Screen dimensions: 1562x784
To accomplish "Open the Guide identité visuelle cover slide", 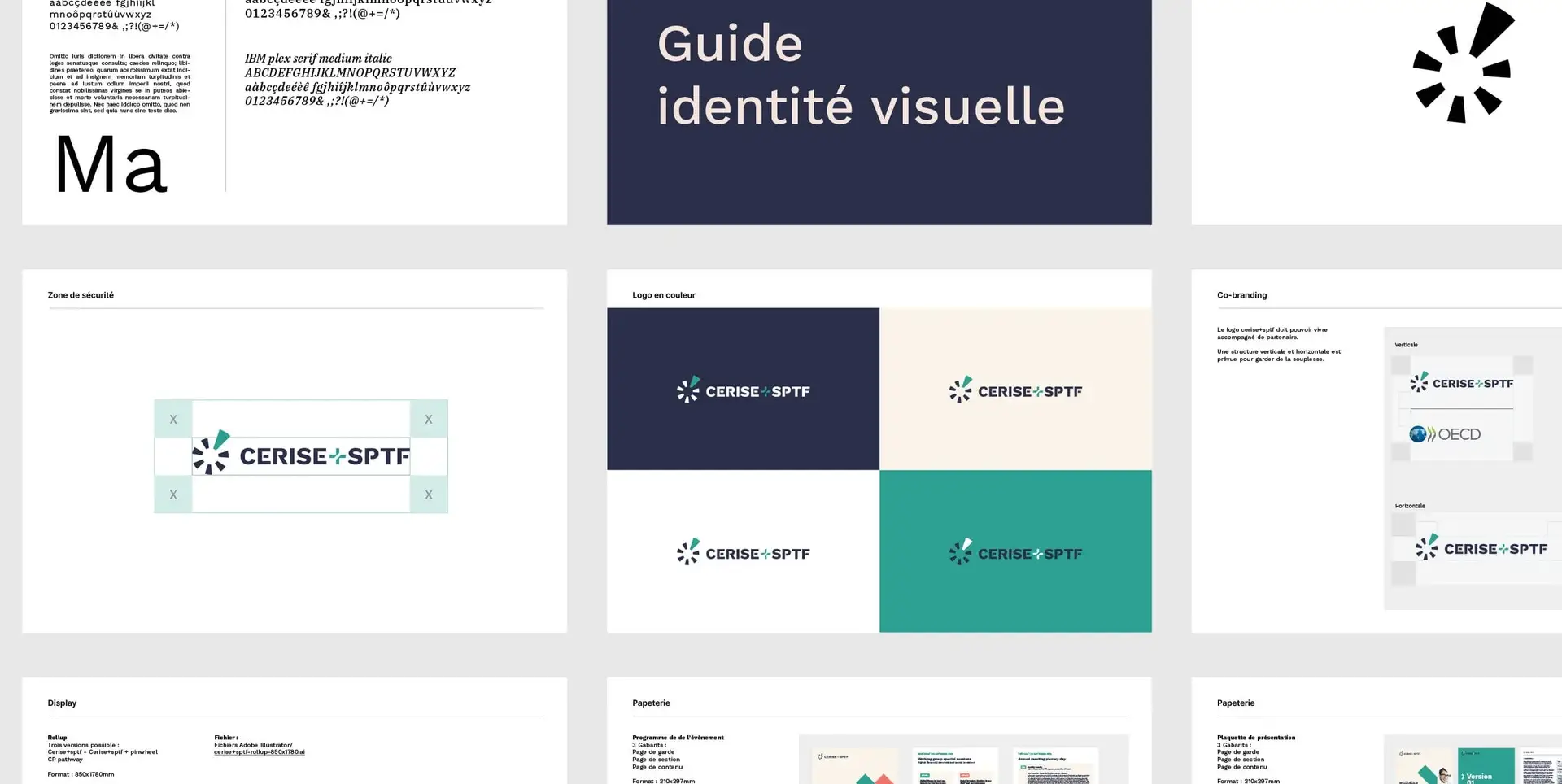I will tap(879, 112).
